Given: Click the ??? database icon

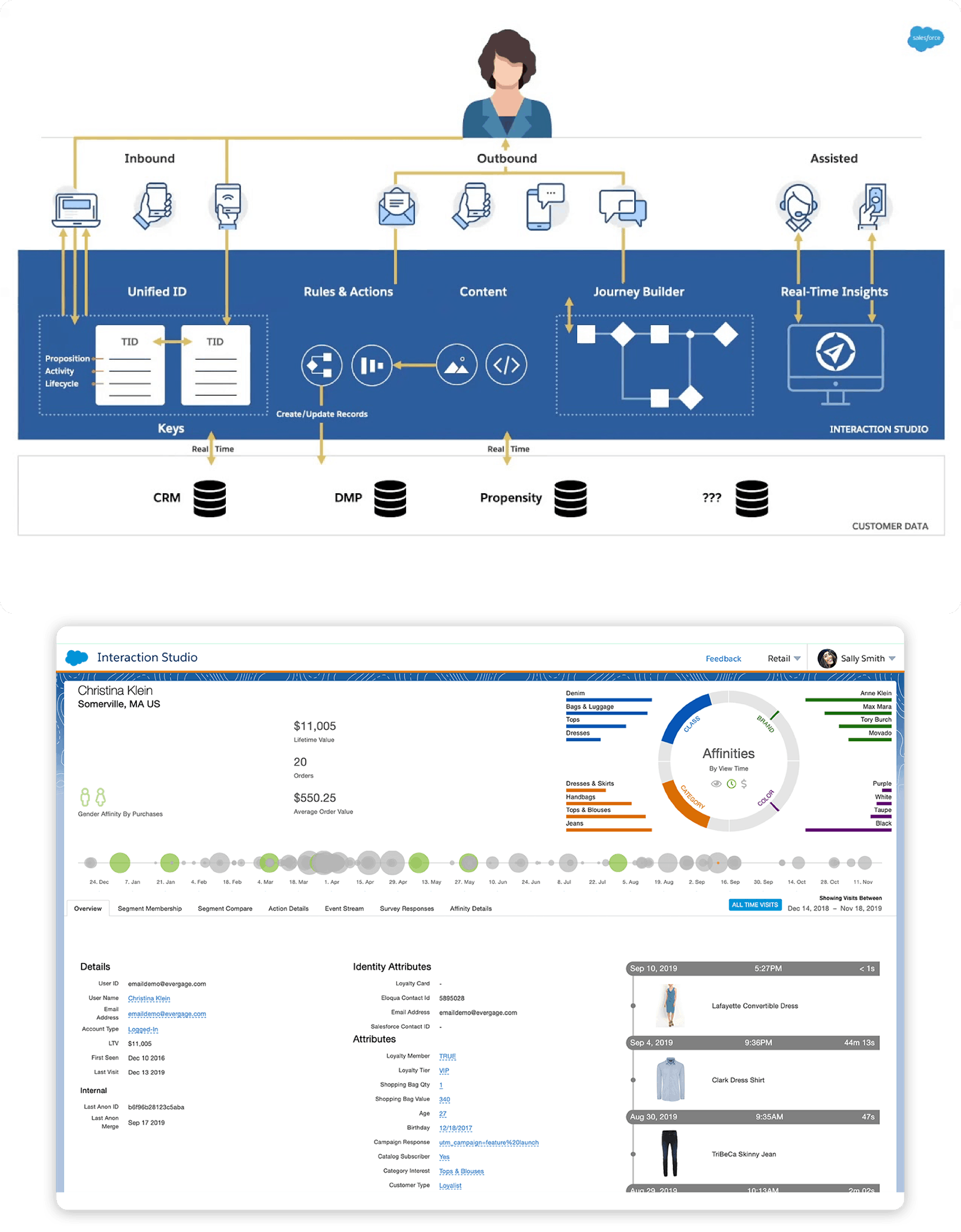Looking at the screenshot, I should click(751, 498).
